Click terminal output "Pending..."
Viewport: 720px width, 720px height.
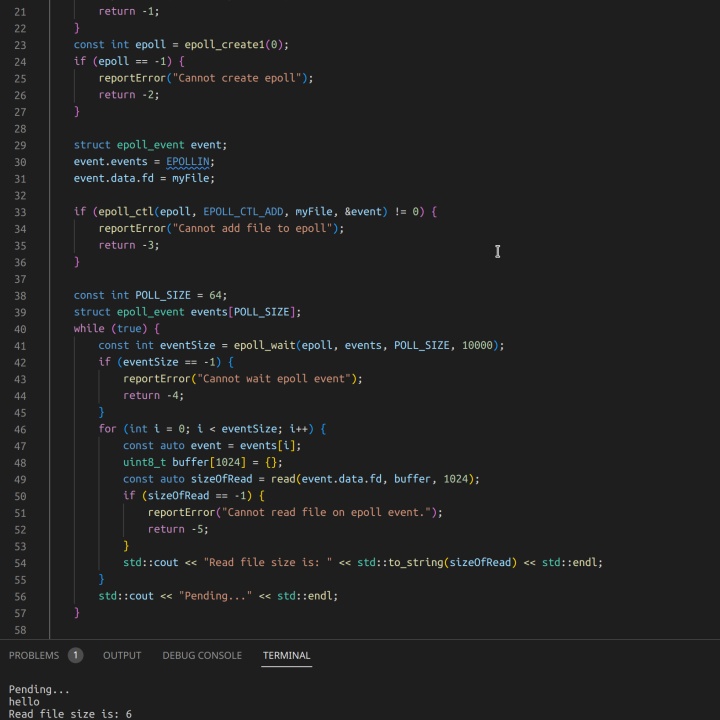[39, 689]
